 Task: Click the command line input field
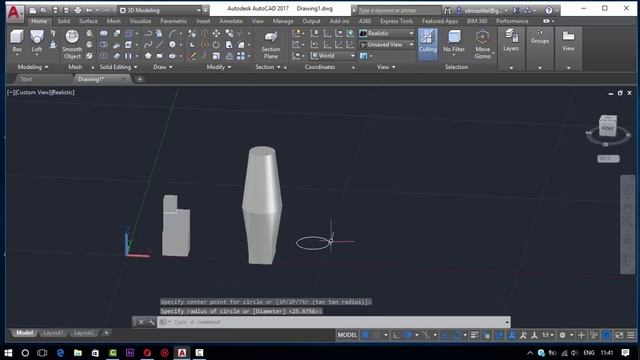(335, 322)
